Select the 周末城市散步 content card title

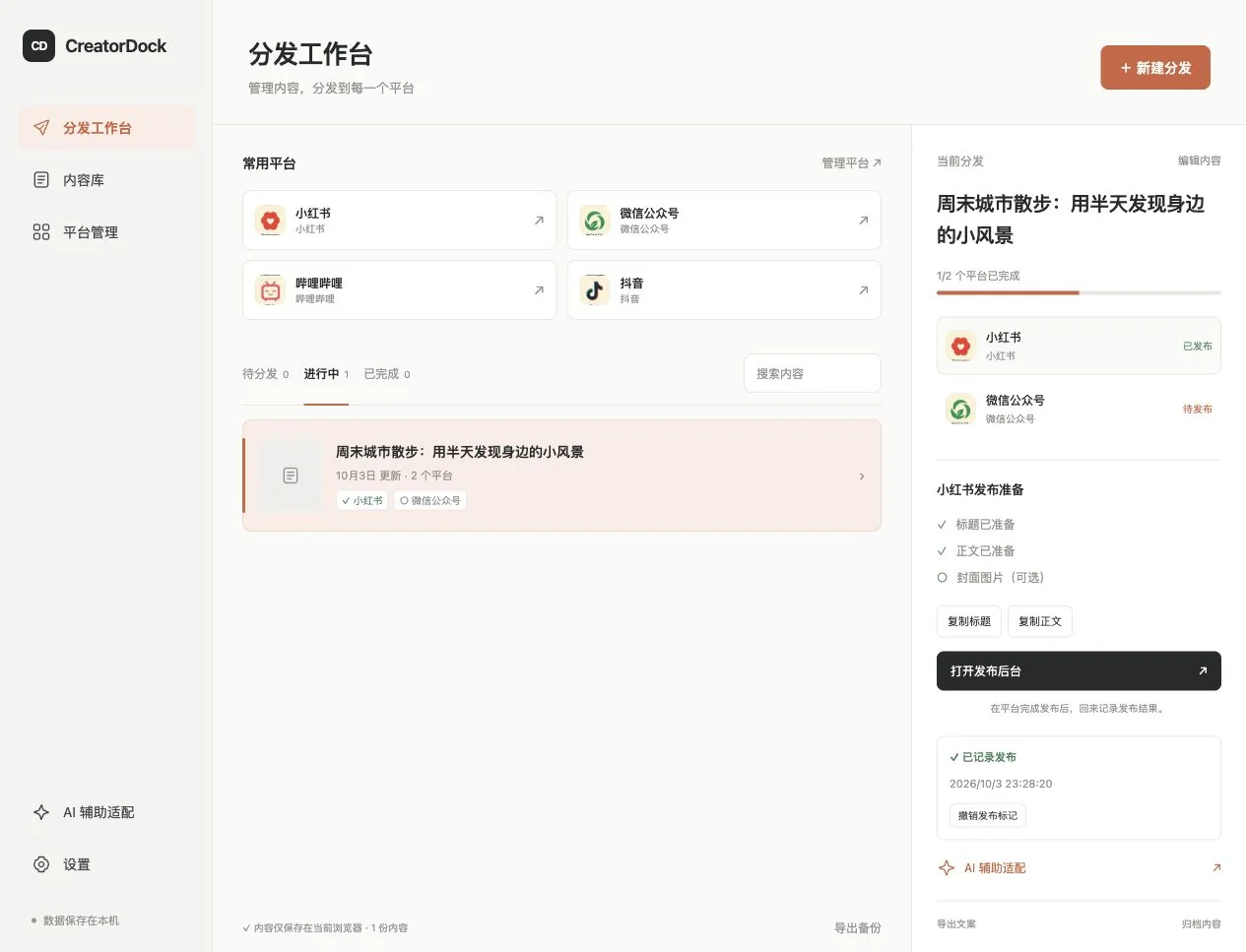click(x=460, y=452)
